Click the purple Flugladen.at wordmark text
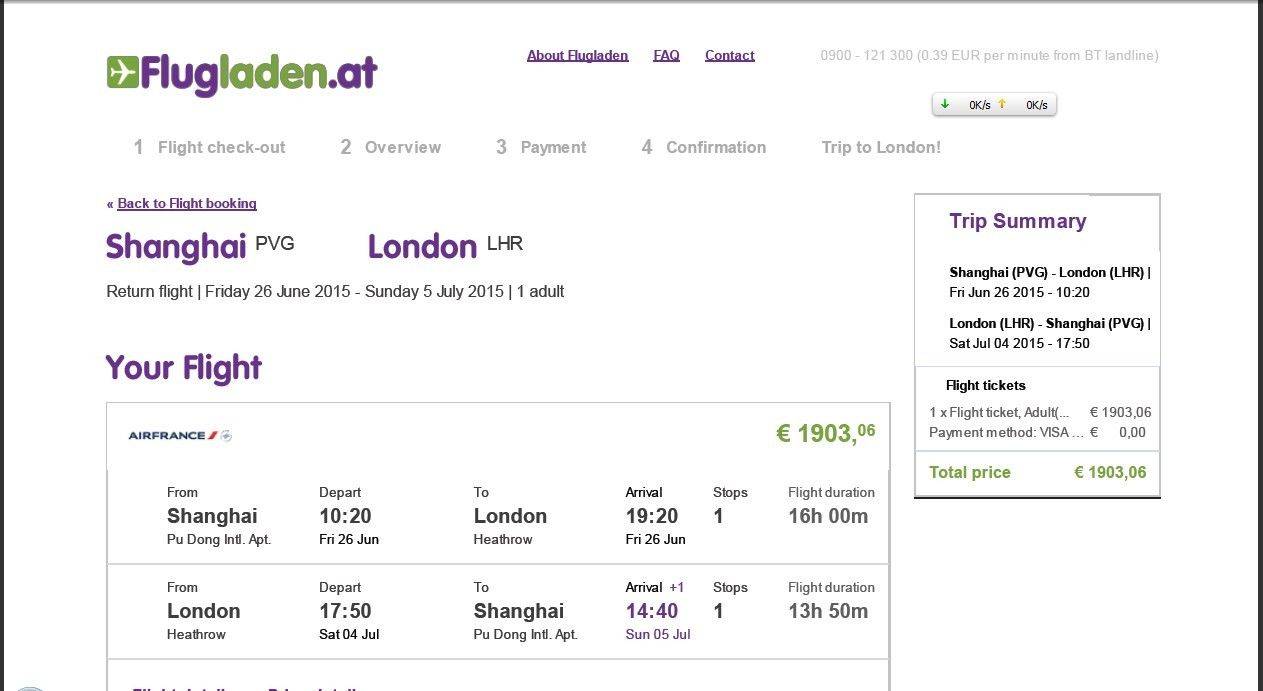Screen dimensions: 1263x691 pyautogui.click(x=259, y=73)
